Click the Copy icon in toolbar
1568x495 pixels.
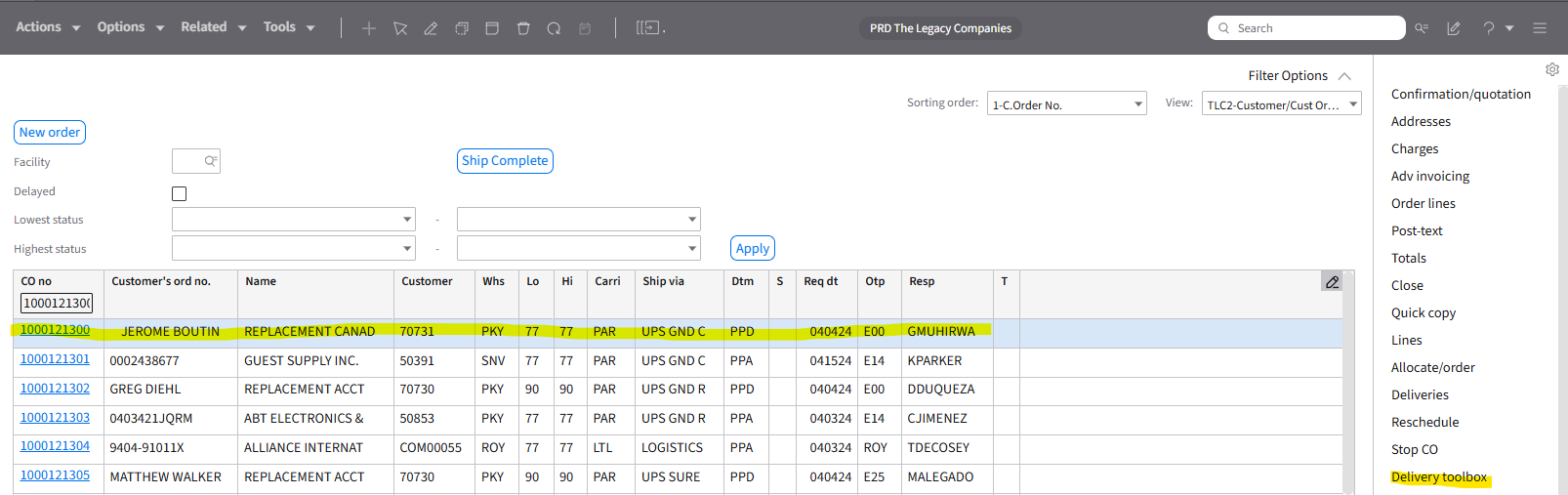point(462,28)
